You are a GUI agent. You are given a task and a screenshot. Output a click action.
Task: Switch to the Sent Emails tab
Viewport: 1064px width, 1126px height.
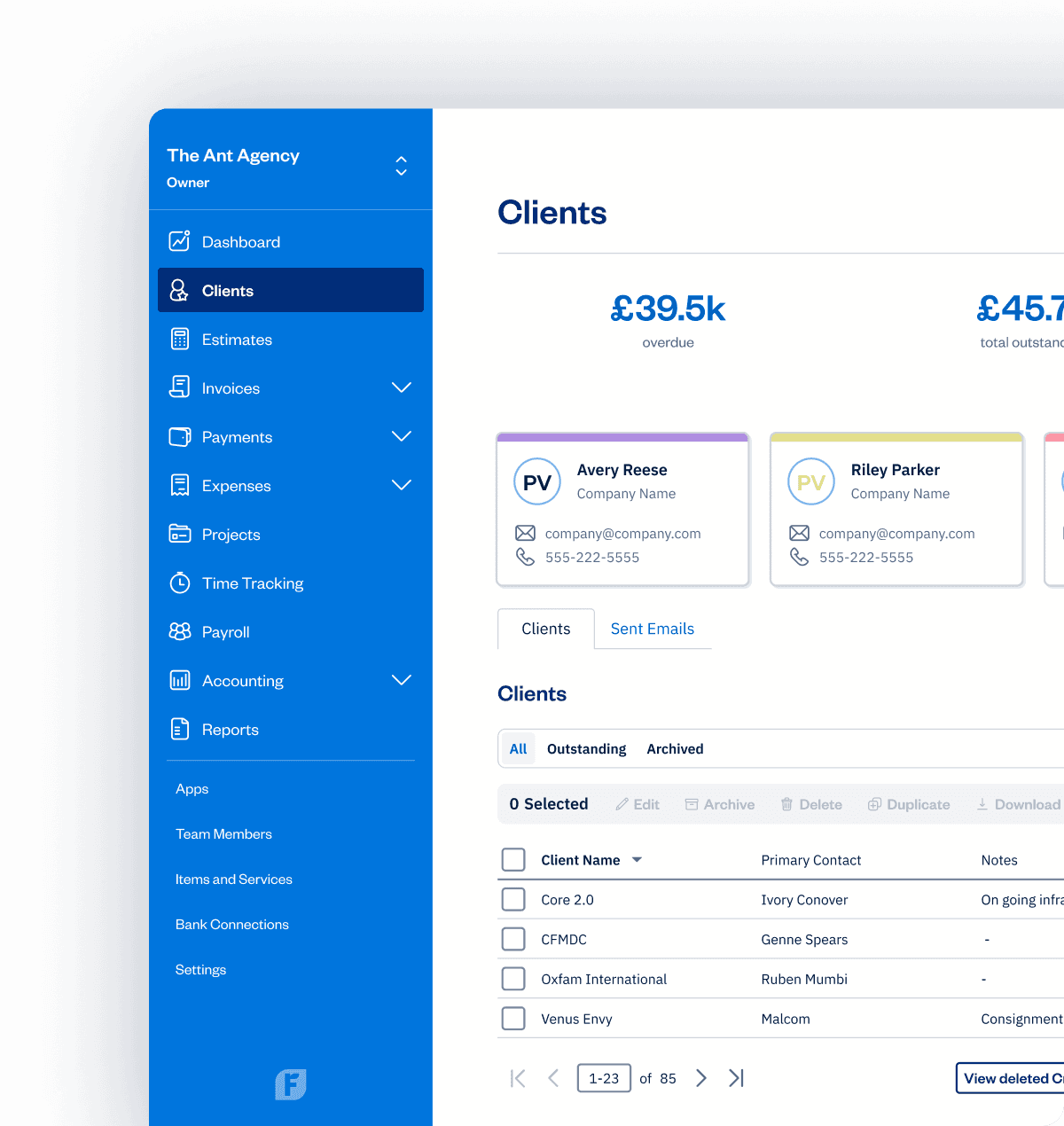coord(652,629)
